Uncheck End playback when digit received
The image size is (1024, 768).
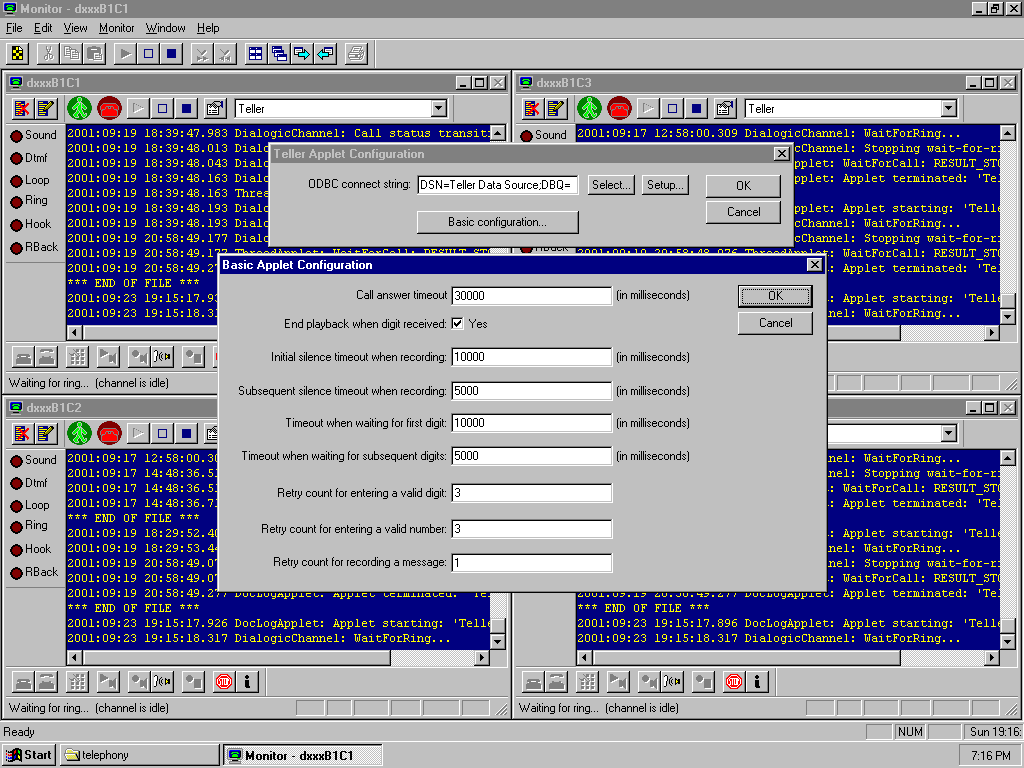[x=457, y=324]
